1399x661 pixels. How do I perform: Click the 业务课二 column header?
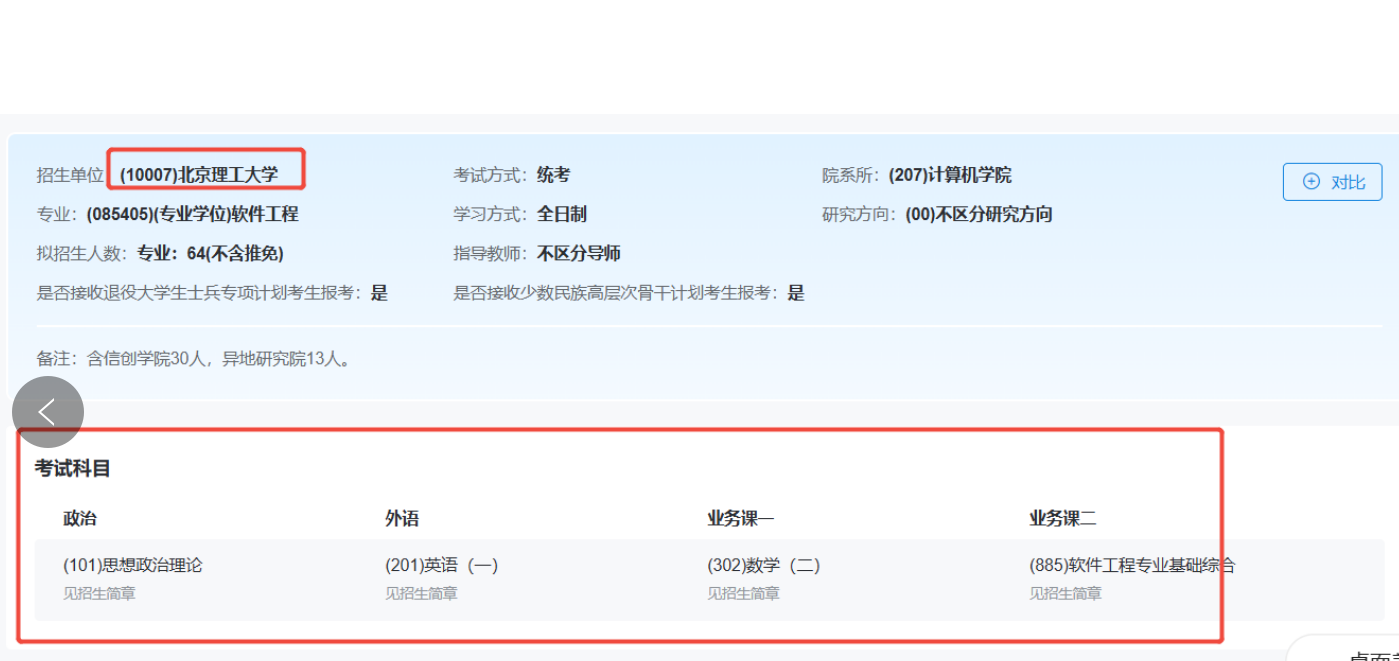(1063, 518)
